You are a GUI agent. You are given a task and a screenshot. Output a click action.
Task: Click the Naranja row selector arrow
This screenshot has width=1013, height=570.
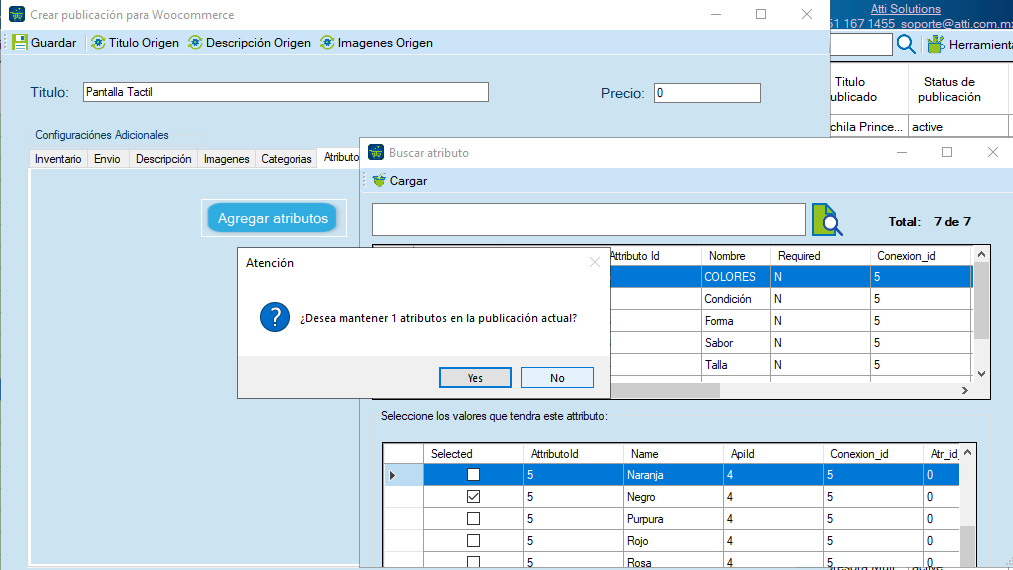tap(392, 475)
